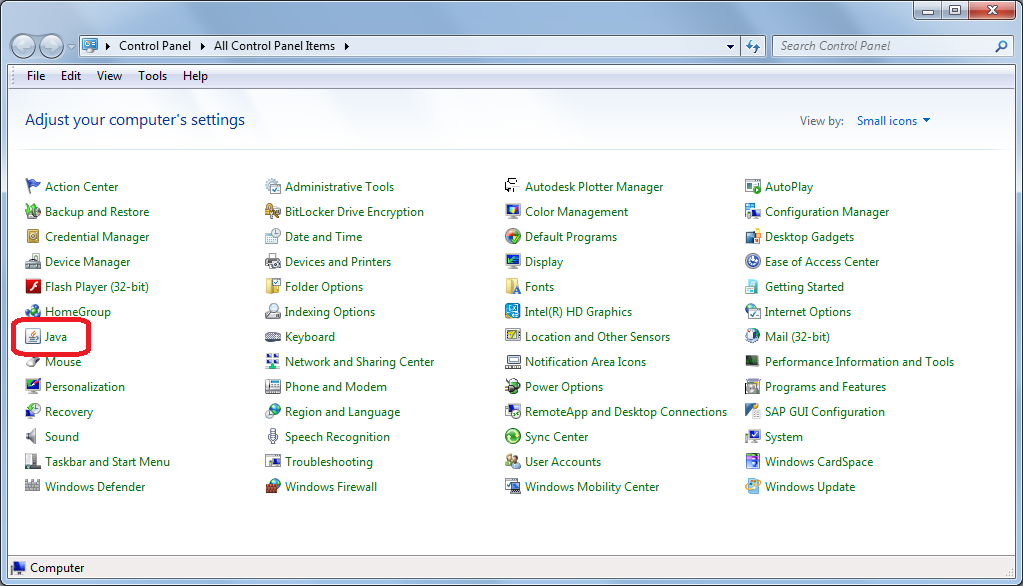Open the Speech Recognition microphone icon

click(x=273, y=437)
